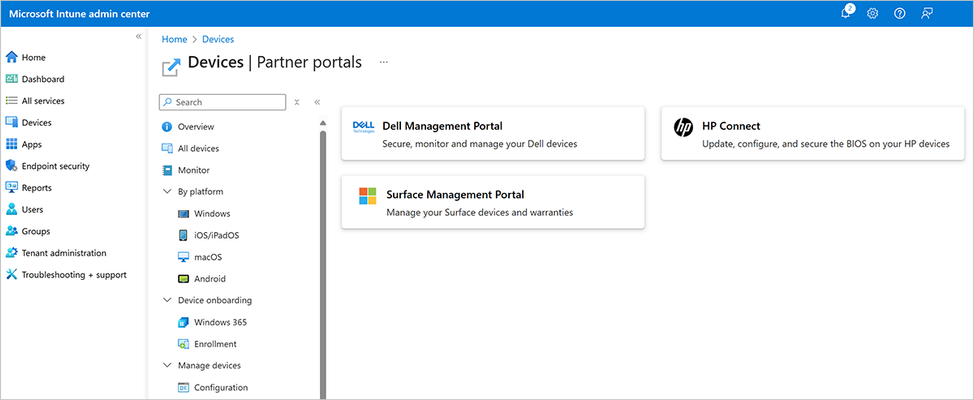Image resolution: width=974 pixels, height=400 pixels.
Task: Go to the Home breadcrumb link
Action: pos(174,39)
